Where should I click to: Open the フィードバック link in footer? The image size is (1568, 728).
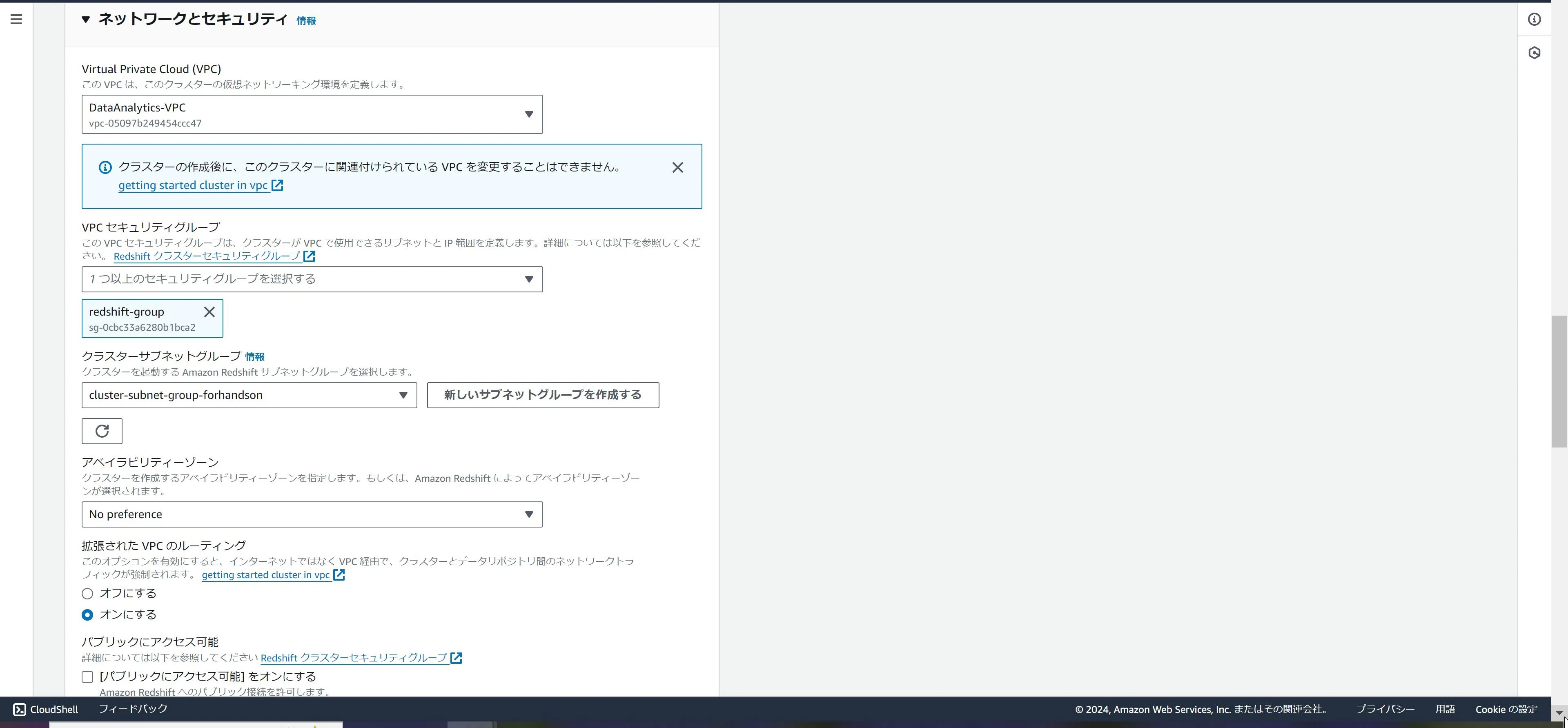pyautogui.click(x=133, y=708)
